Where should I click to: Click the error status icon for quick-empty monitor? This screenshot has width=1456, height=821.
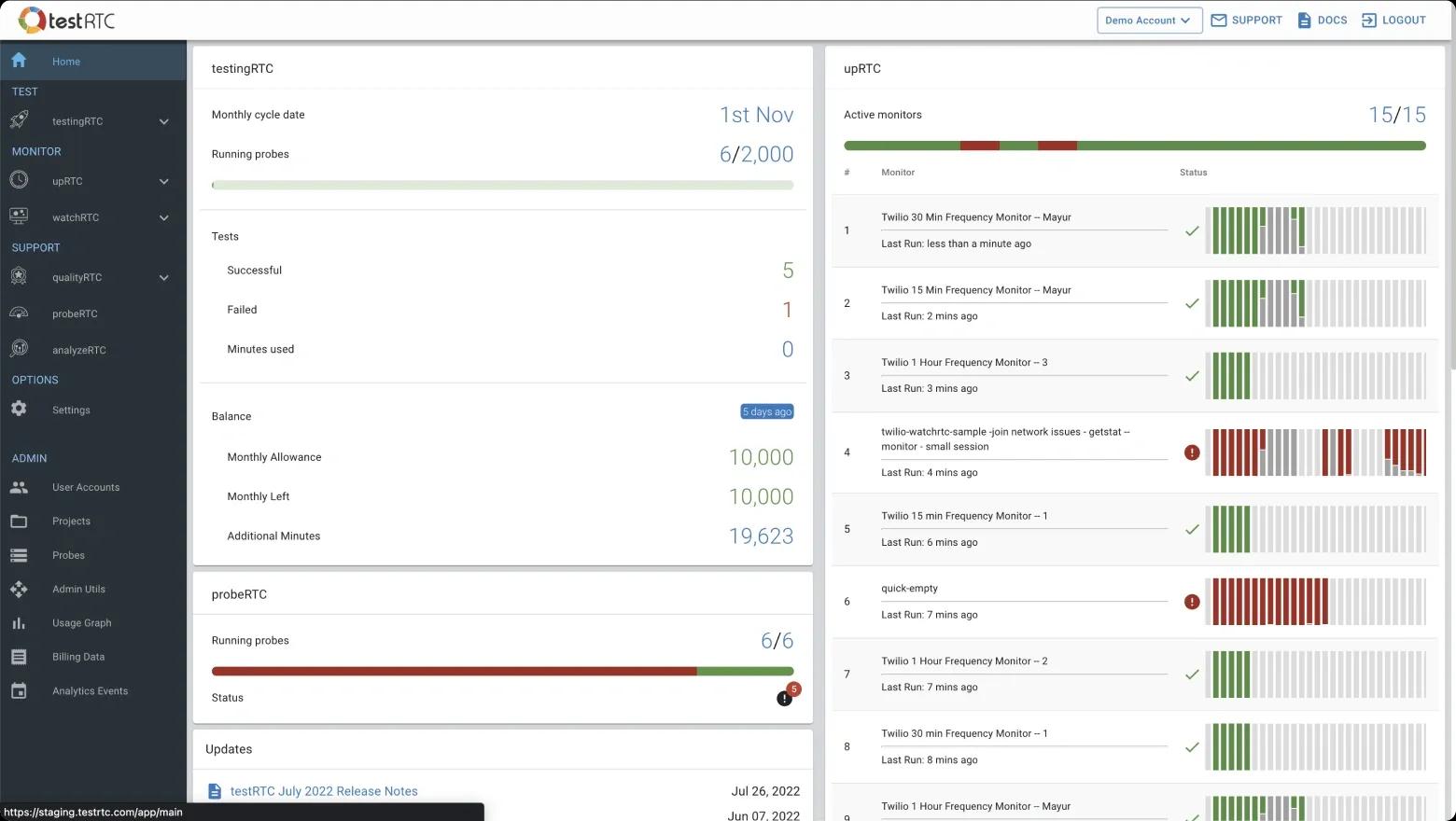coord(1192,602)
